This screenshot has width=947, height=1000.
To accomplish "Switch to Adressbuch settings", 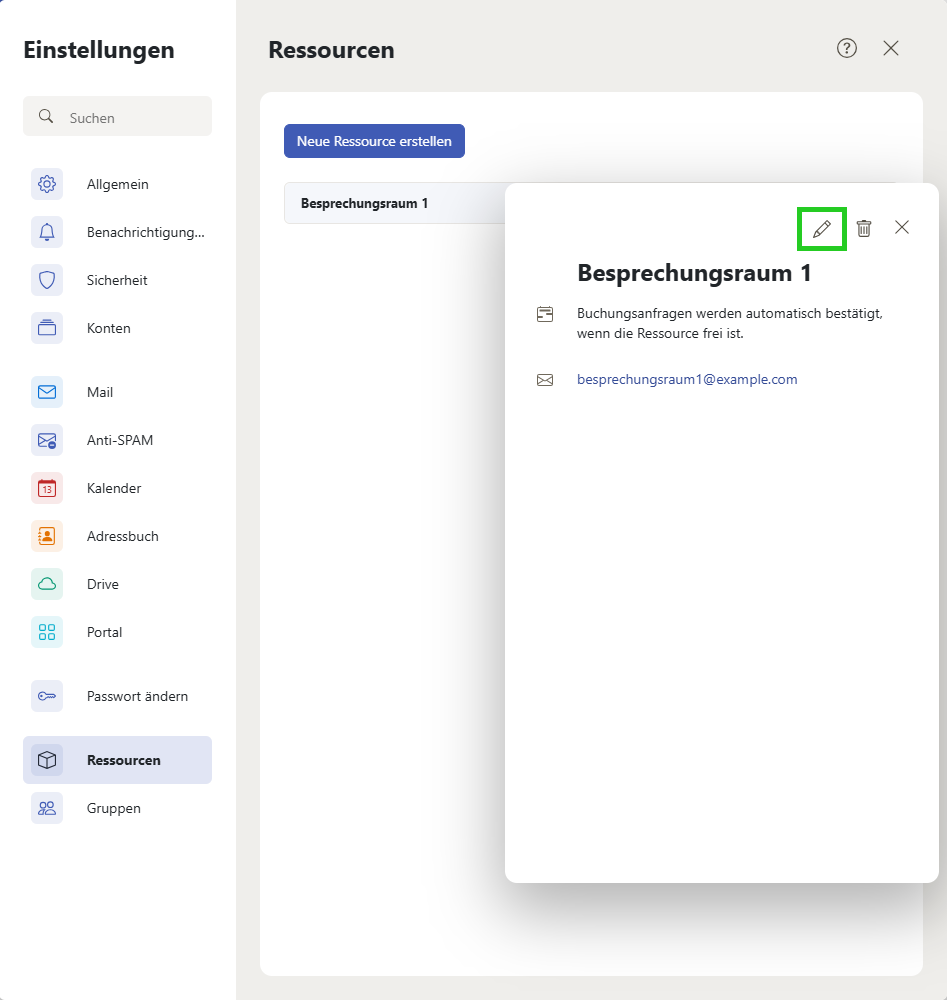I will pos(122,536).
